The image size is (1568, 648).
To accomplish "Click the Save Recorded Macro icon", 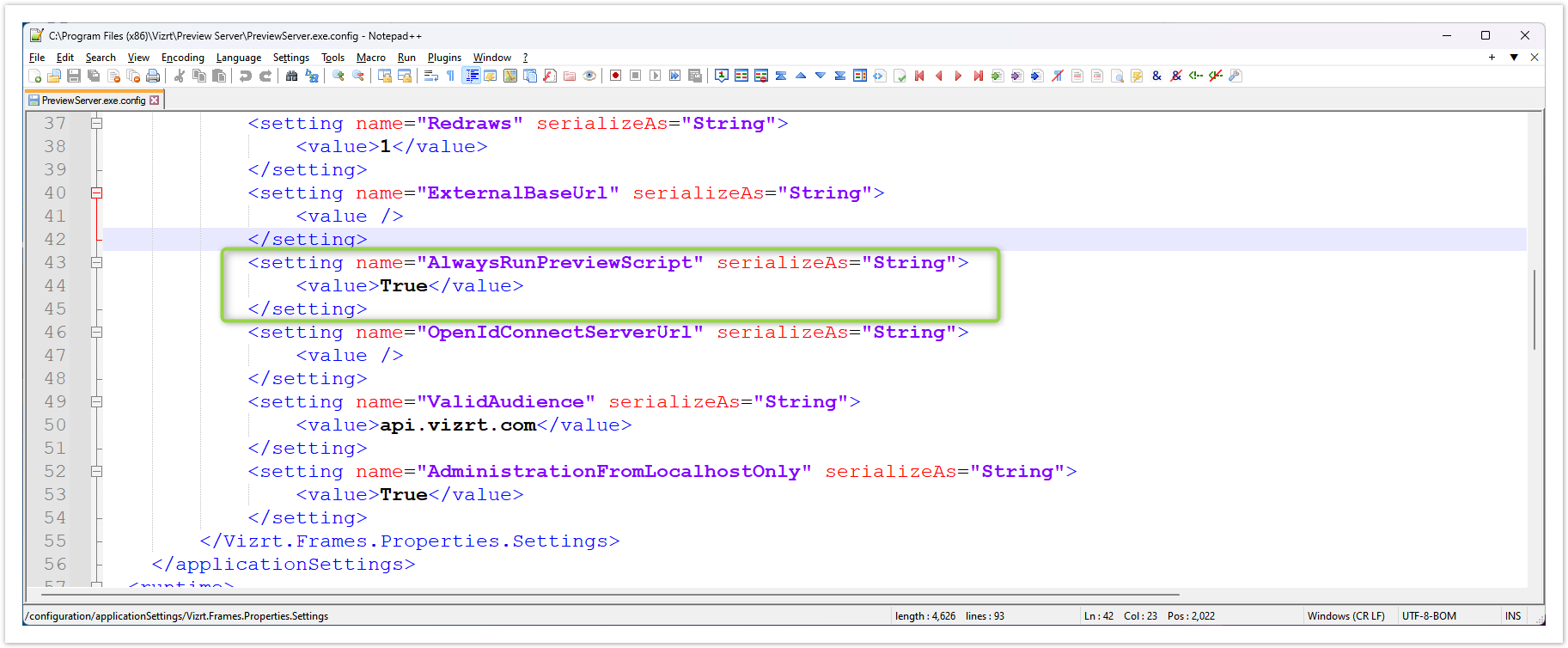I will point(695,76).
